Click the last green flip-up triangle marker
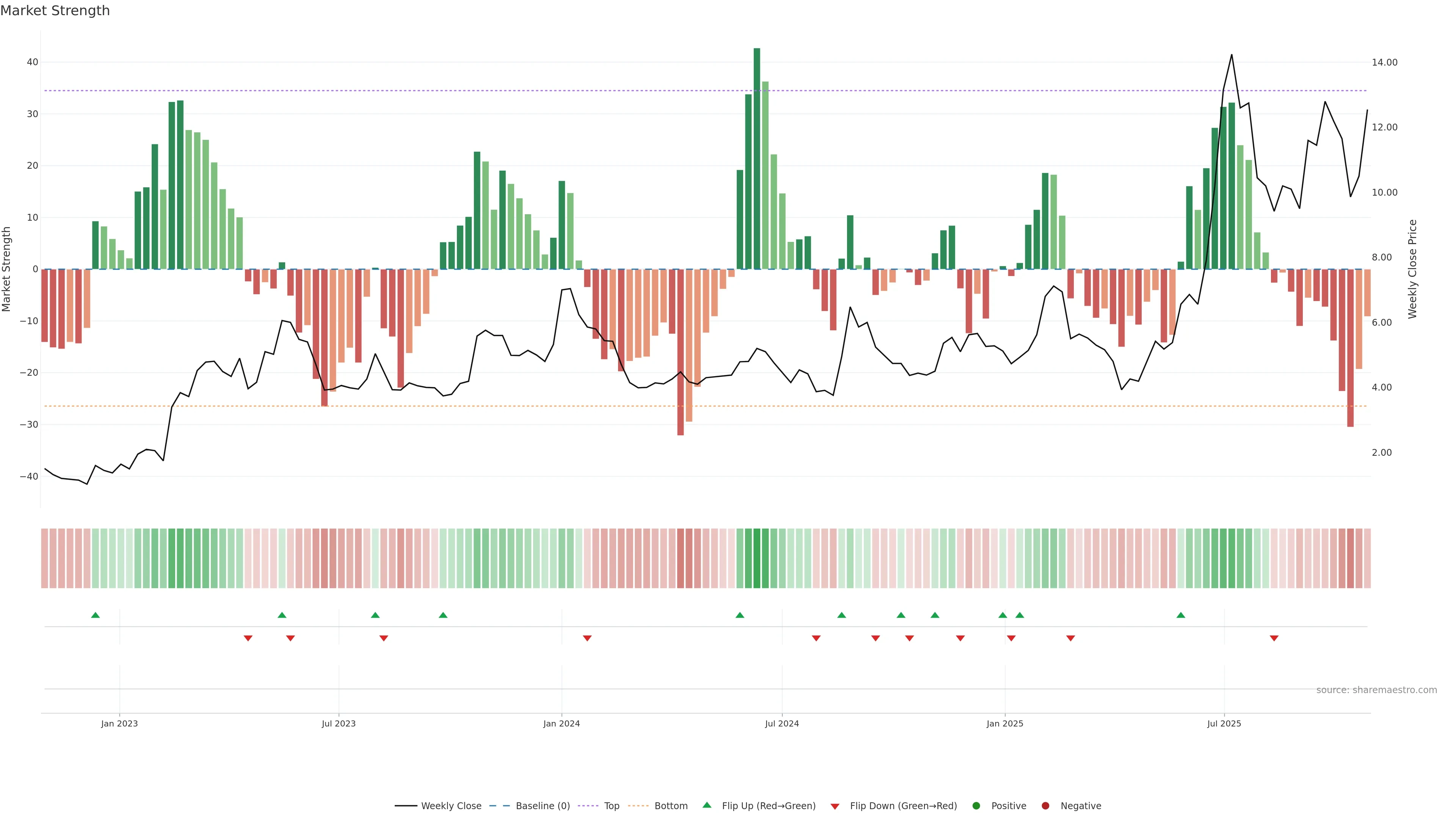The width and height of the screenshot is (1456, 819). [x=1181, y=615]
